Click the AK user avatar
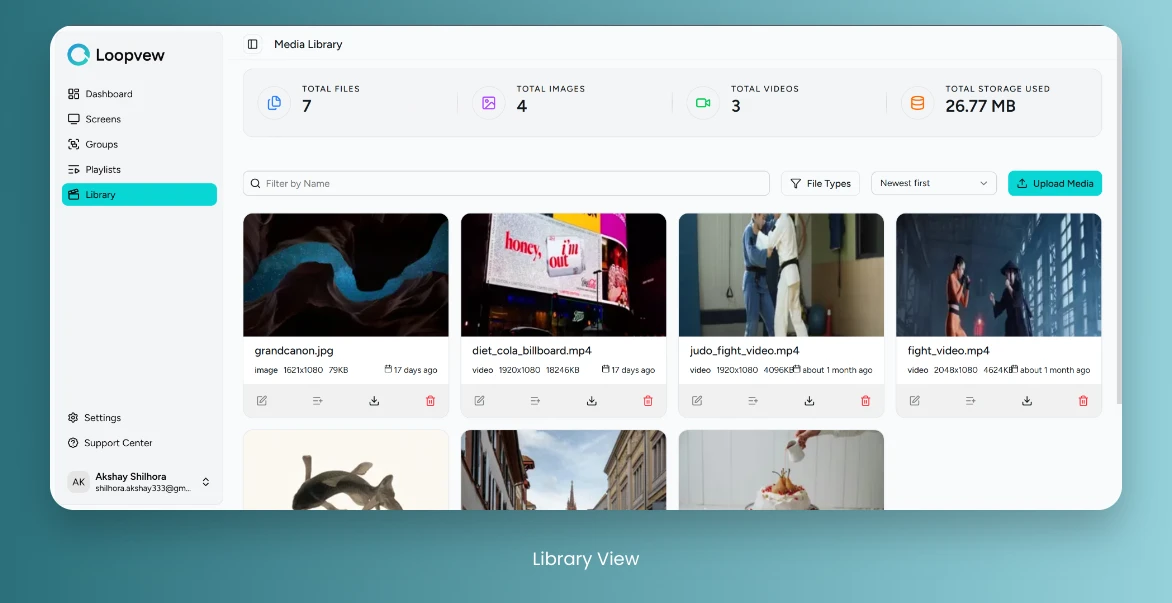Image resolution: width=1172 pixels, height=603 pixels. 78,482
